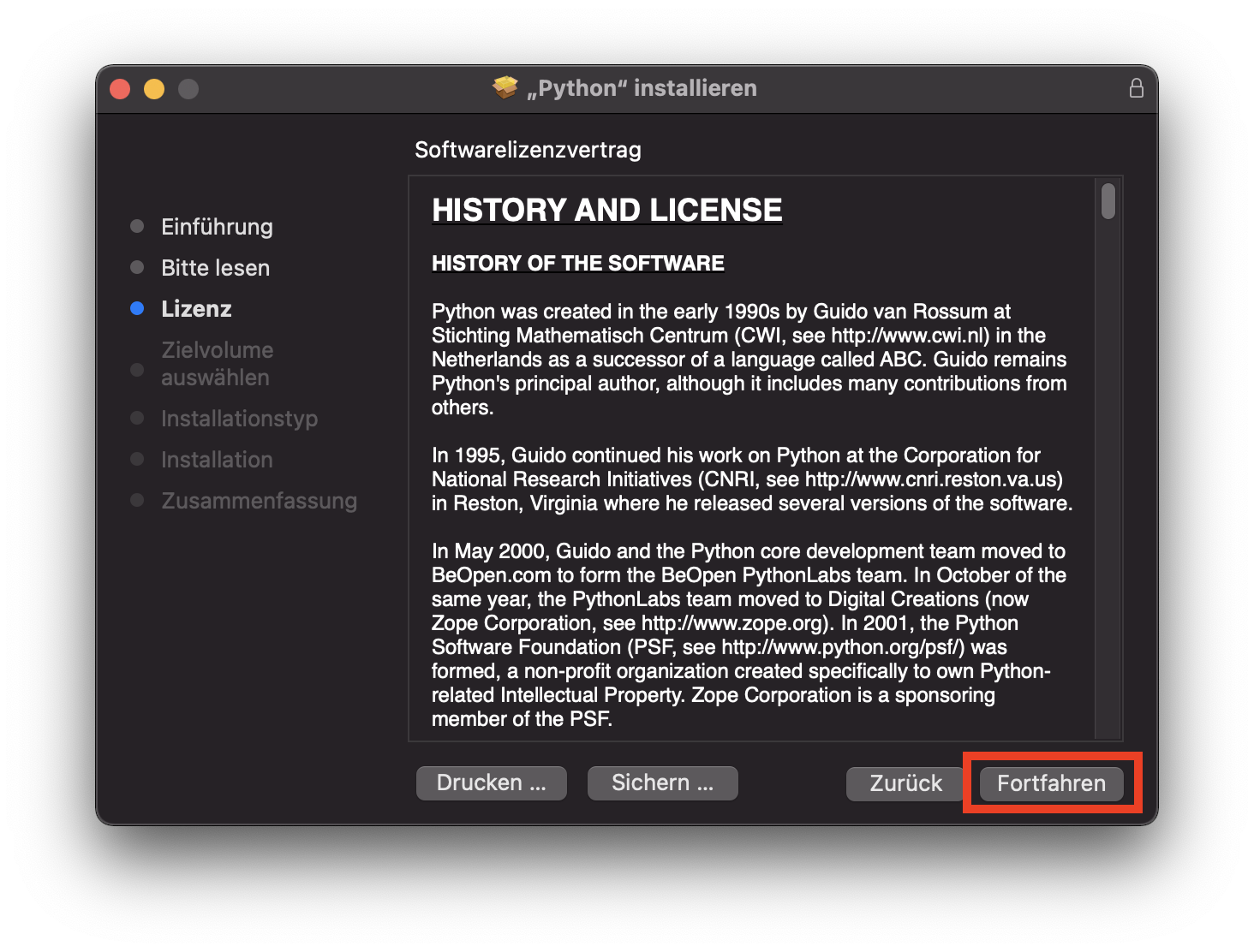Click the Softwarelizenzvertrag heading
This screenshot has height=952, width=1254.
[528, 150]
